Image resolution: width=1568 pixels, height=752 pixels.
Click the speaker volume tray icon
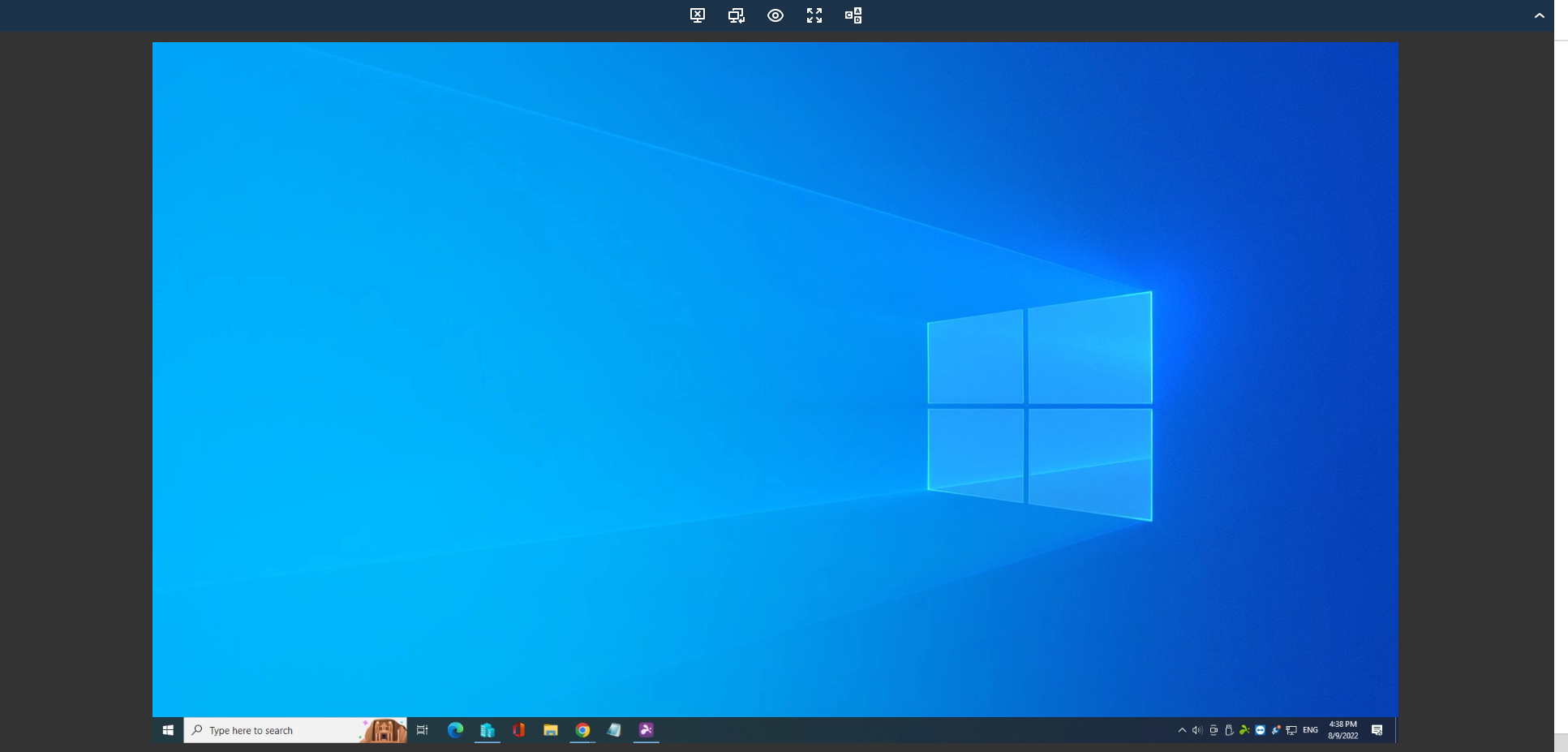tap(1197, 730)
